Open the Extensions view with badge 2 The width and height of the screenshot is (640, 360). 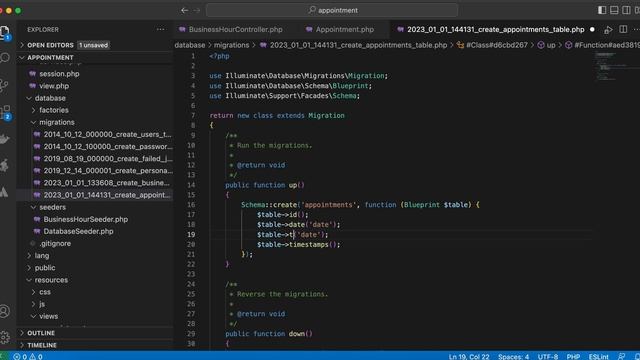6,112
